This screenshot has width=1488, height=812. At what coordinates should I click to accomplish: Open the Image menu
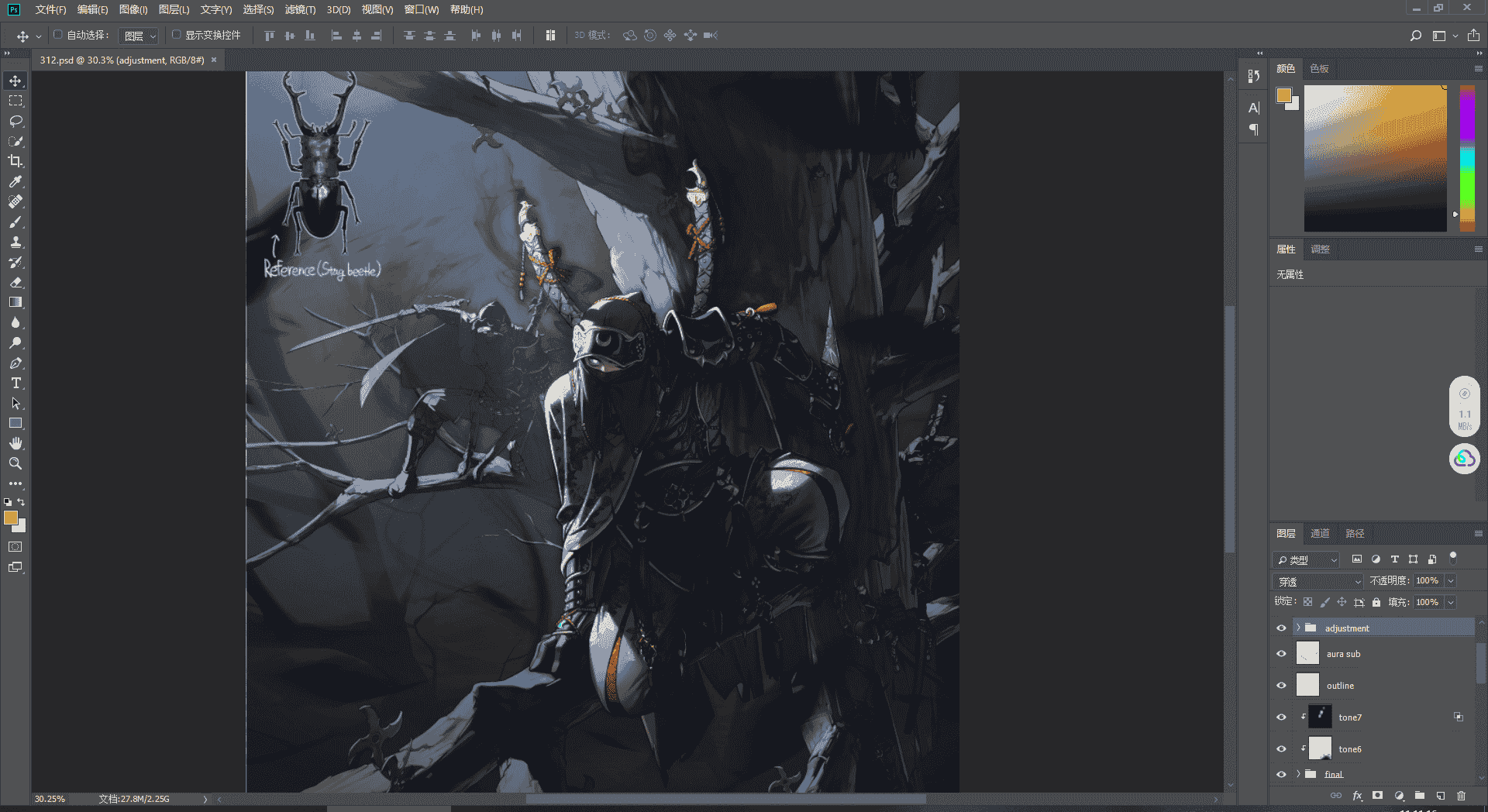pos(133,9)
